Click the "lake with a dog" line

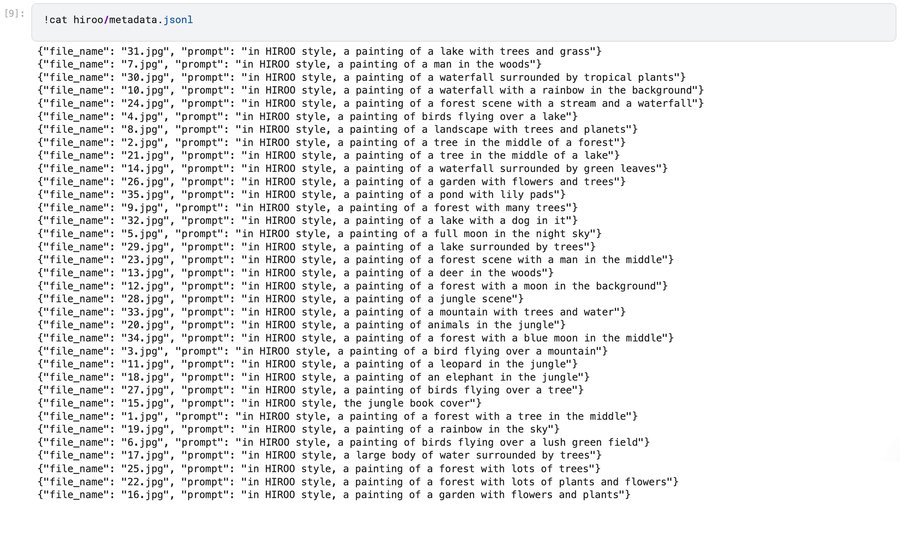(310, 220)
